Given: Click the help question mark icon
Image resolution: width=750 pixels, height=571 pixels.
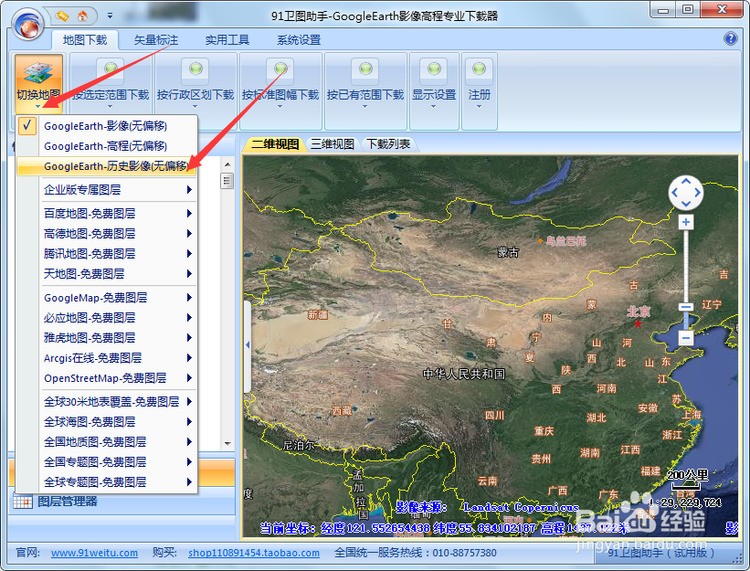Looking at the screenshot, I should (x=730, y=39).
